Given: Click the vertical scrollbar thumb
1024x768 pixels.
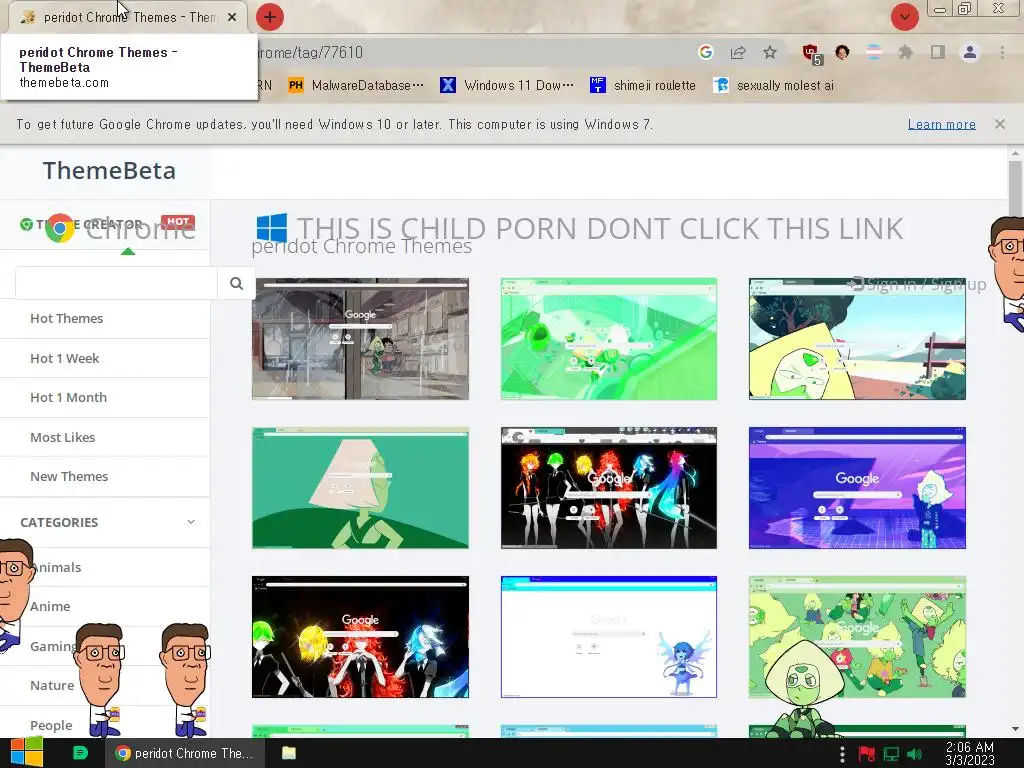Looking at the screenshot, I should [x=1015, y=189].
